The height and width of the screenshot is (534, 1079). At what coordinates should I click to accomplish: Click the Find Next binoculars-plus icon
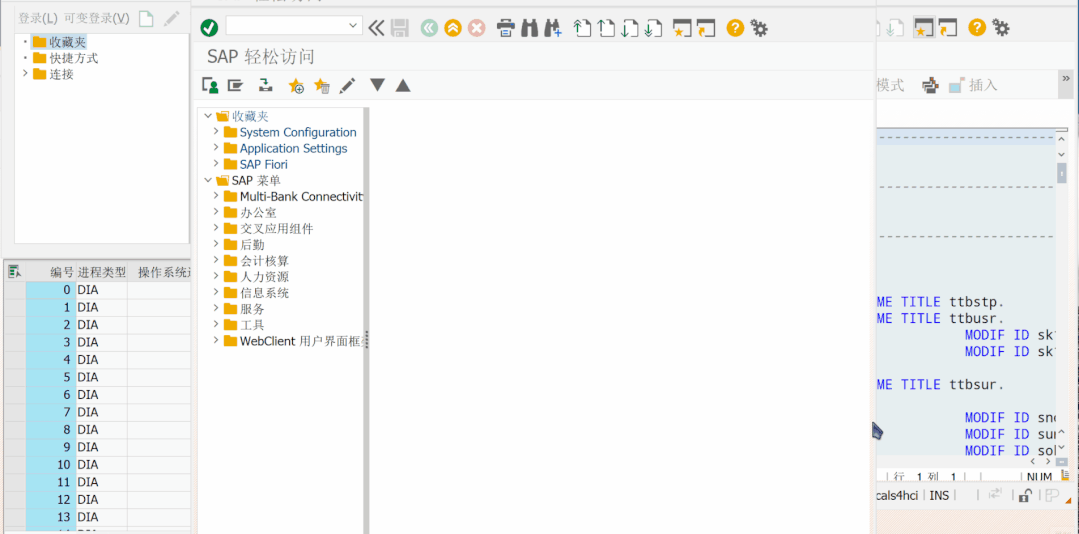click(553, 28)
